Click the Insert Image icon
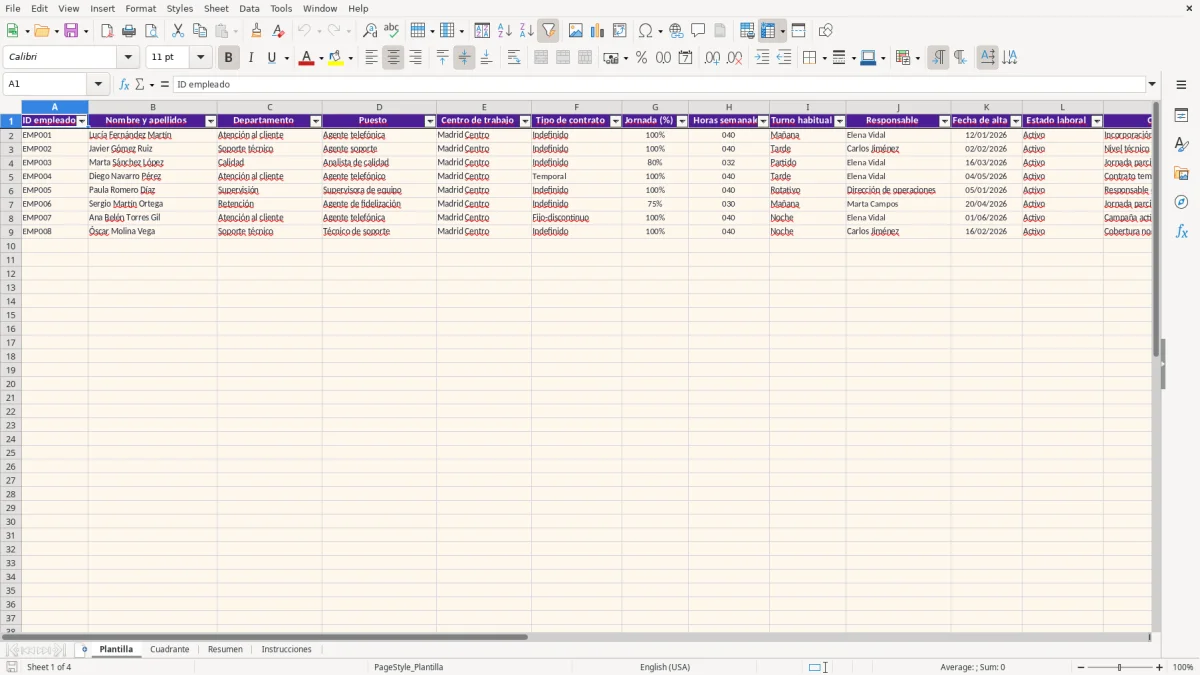The image size is (1200, 675). [x=576, y=31]
